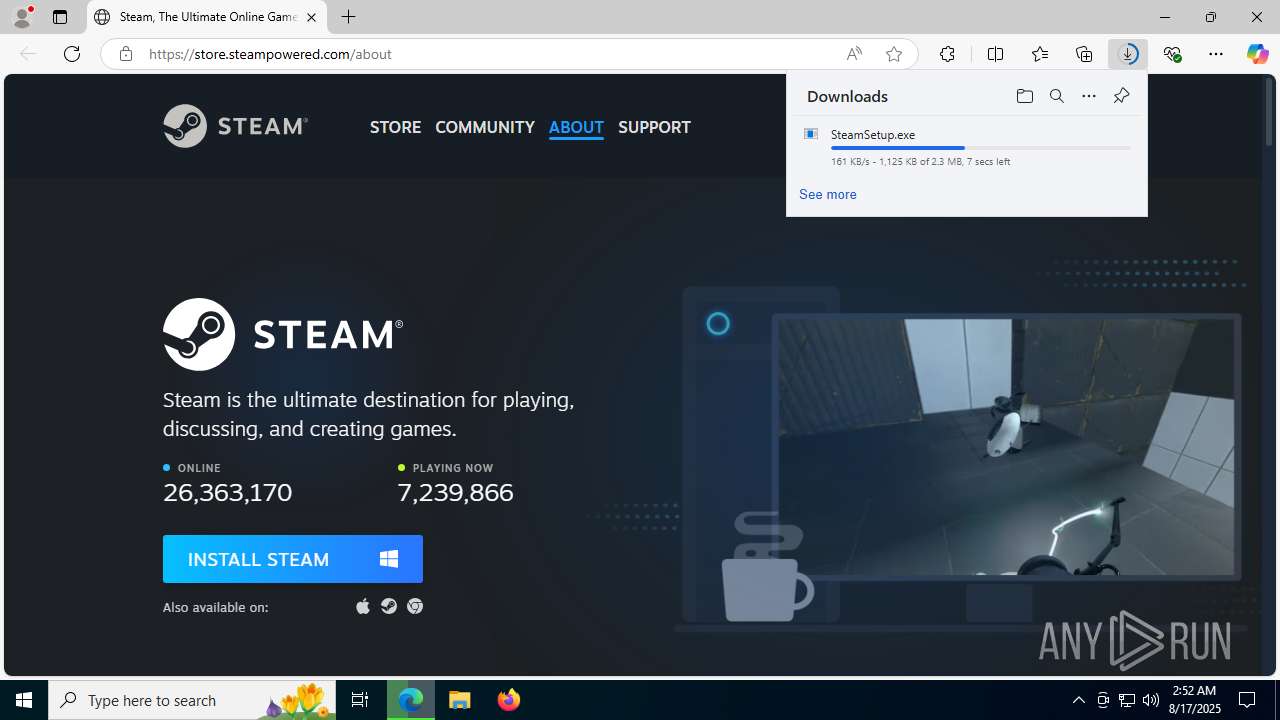View site information lock icon

[125, 54]
